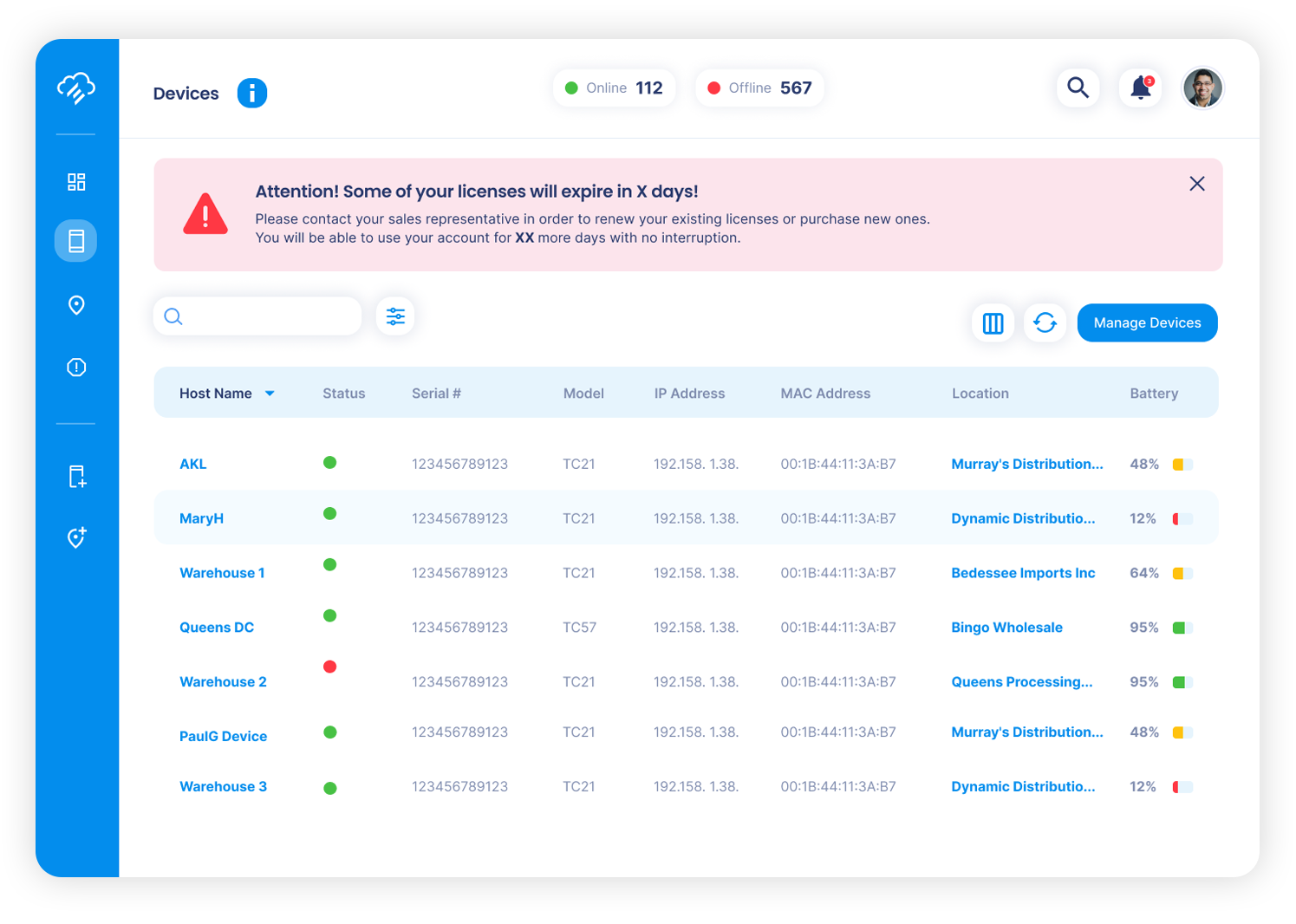Screen dimensions: 1296x924
Task: Open the PaulG Device link
Action: point(223,736)
